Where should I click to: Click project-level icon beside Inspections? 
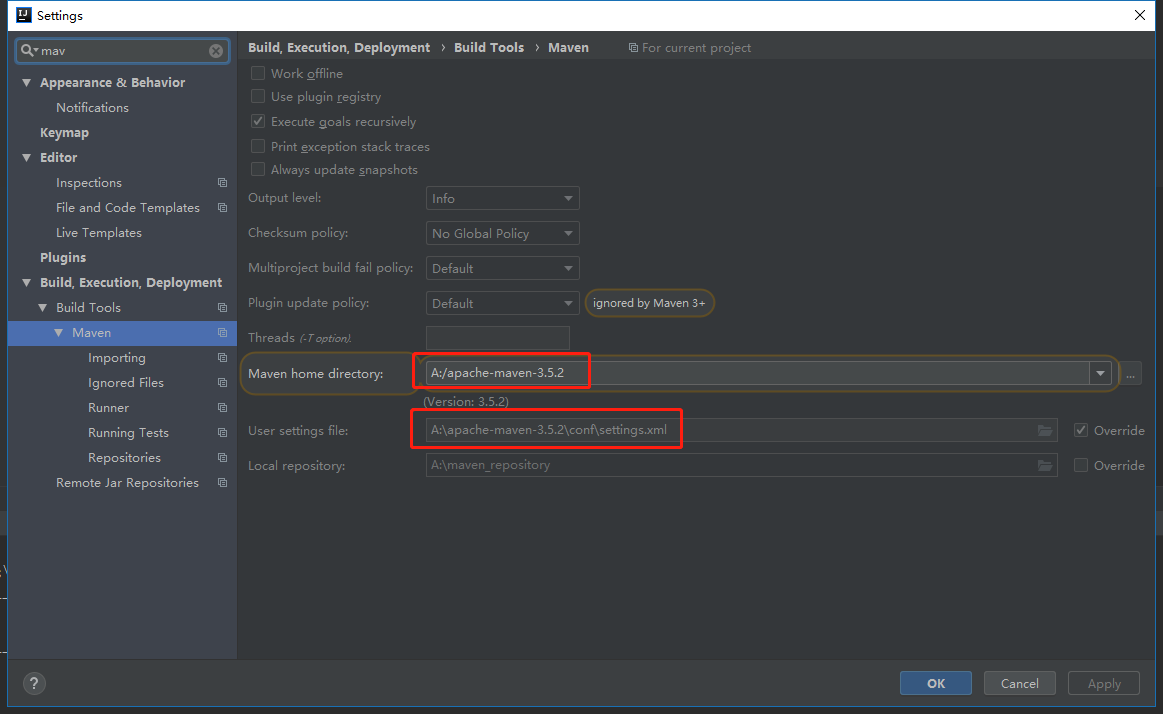(222, 183)
